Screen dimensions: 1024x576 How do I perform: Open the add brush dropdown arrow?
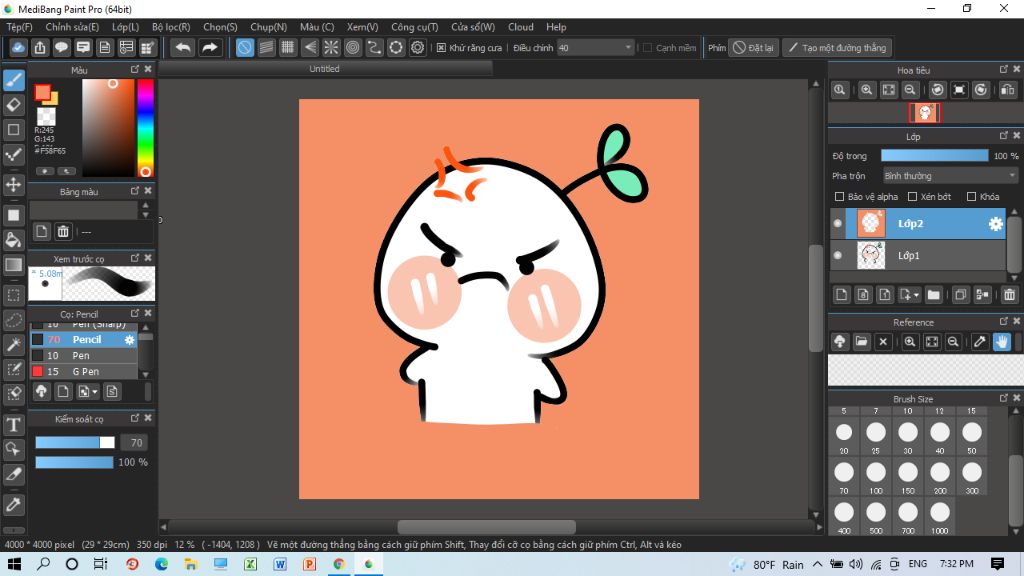point(95,392)
